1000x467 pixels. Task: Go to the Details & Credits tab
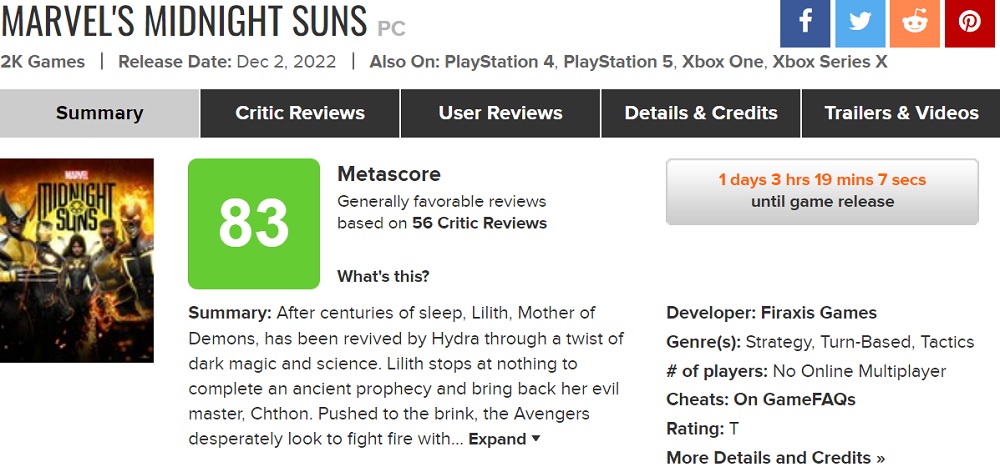tap(701, 113)
